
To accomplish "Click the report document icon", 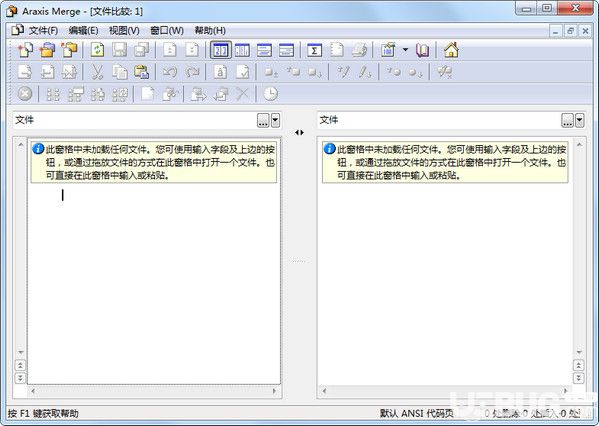I will coord(336,50).
